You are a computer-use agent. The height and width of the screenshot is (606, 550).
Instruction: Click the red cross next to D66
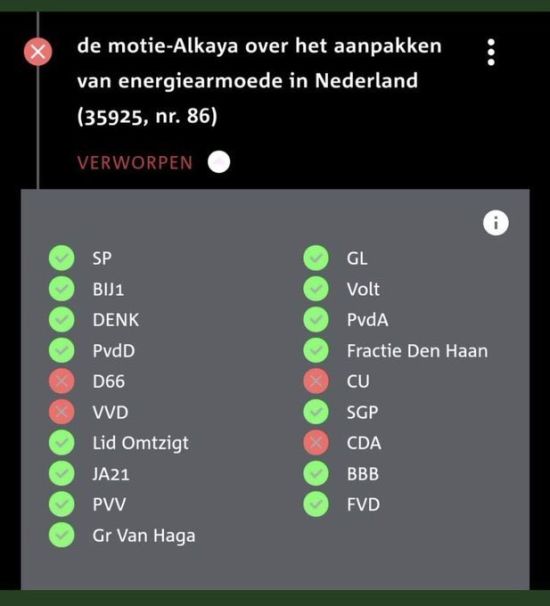pos(61,381)
